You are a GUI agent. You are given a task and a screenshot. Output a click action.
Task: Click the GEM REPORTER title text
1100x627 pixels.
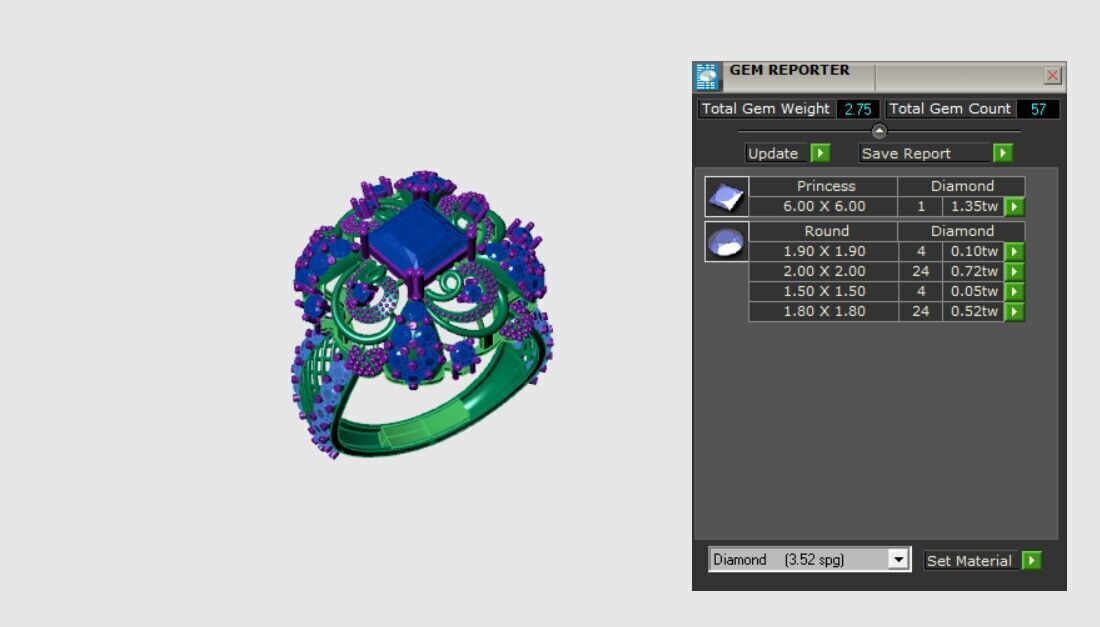[789, 70]
